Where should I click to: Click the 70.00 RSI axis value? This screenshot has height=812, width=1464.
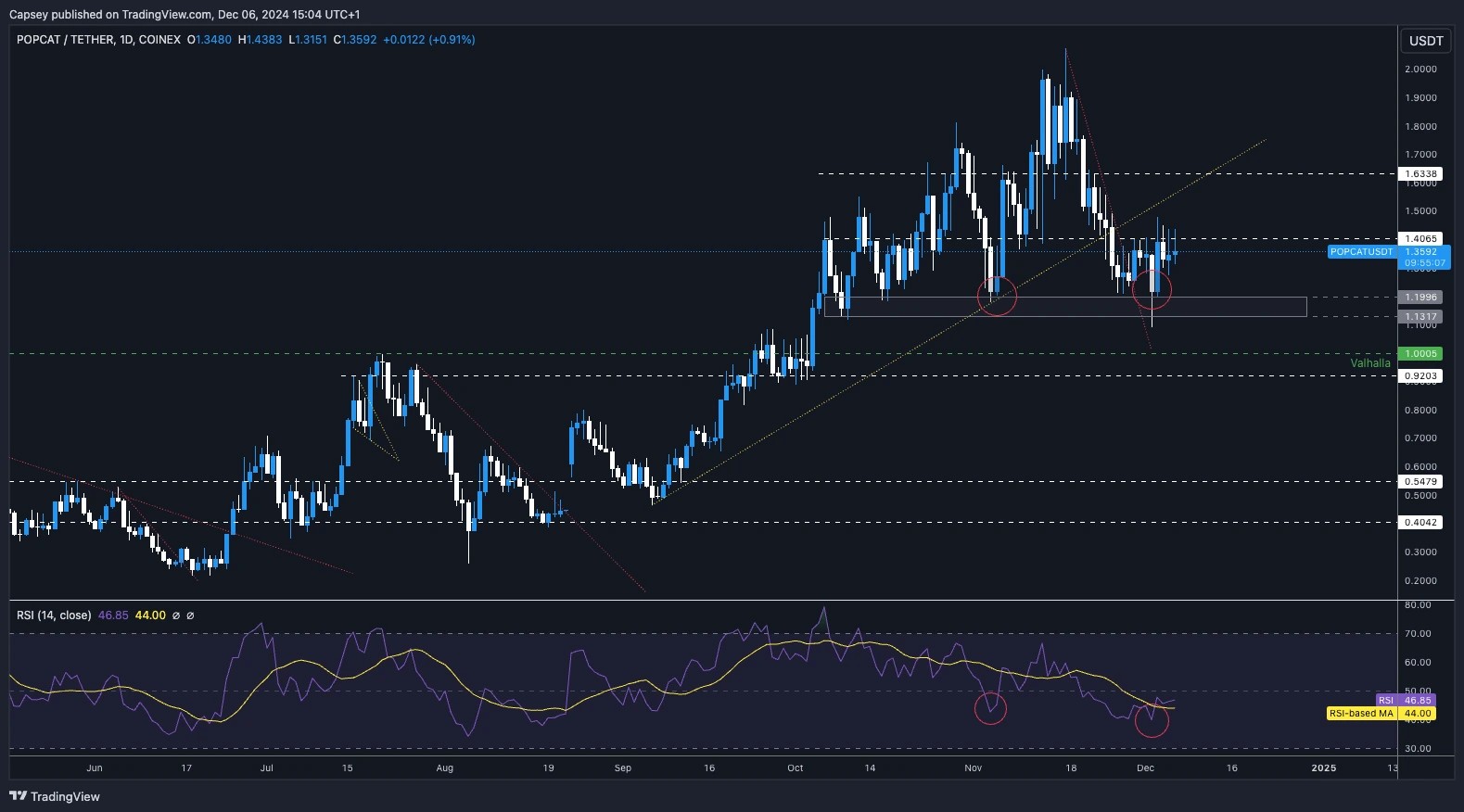click(x=1418, y=634)
